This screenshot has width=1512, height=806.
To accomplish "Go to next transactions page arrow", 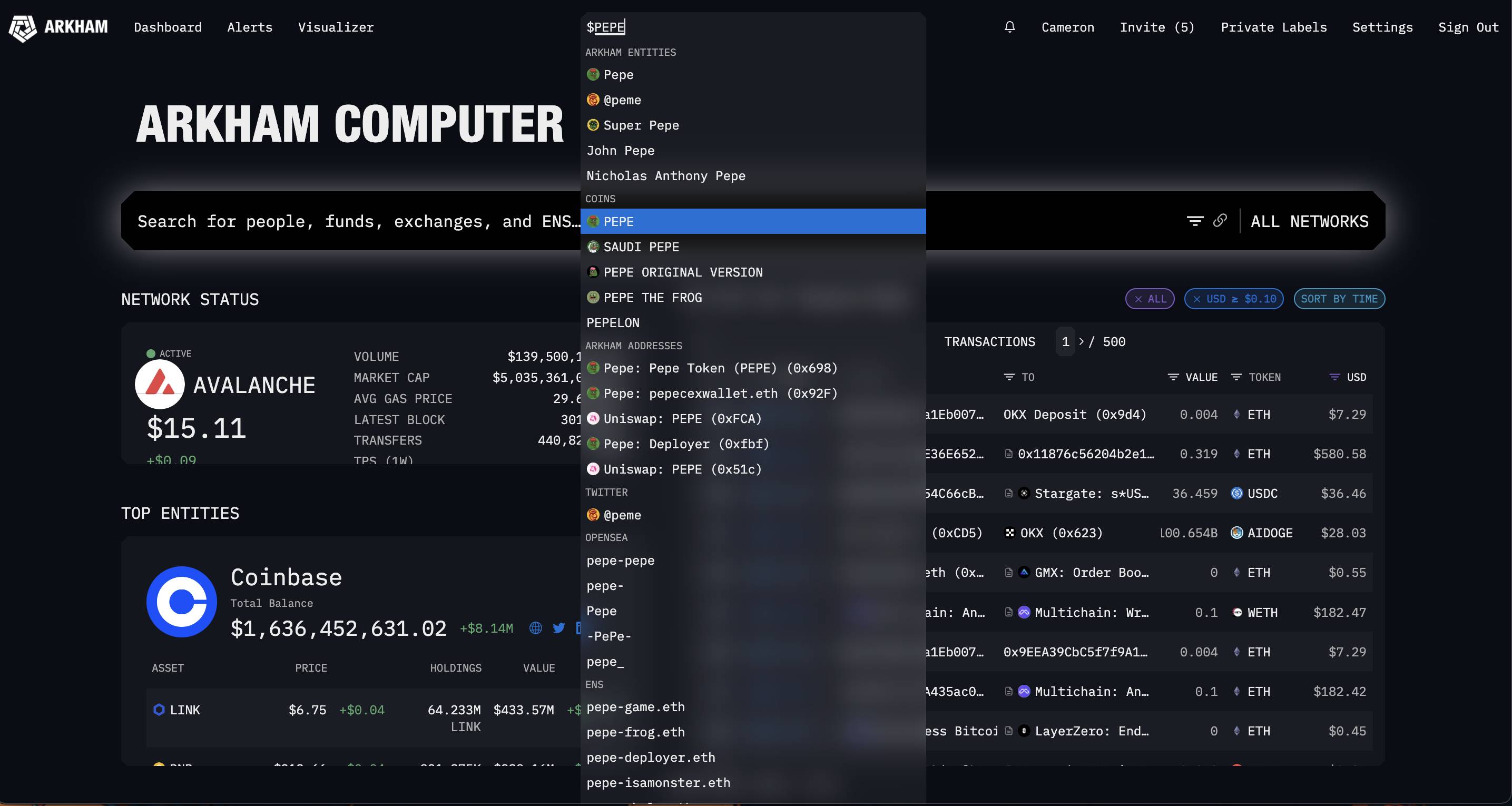I will coord(1081,341).
